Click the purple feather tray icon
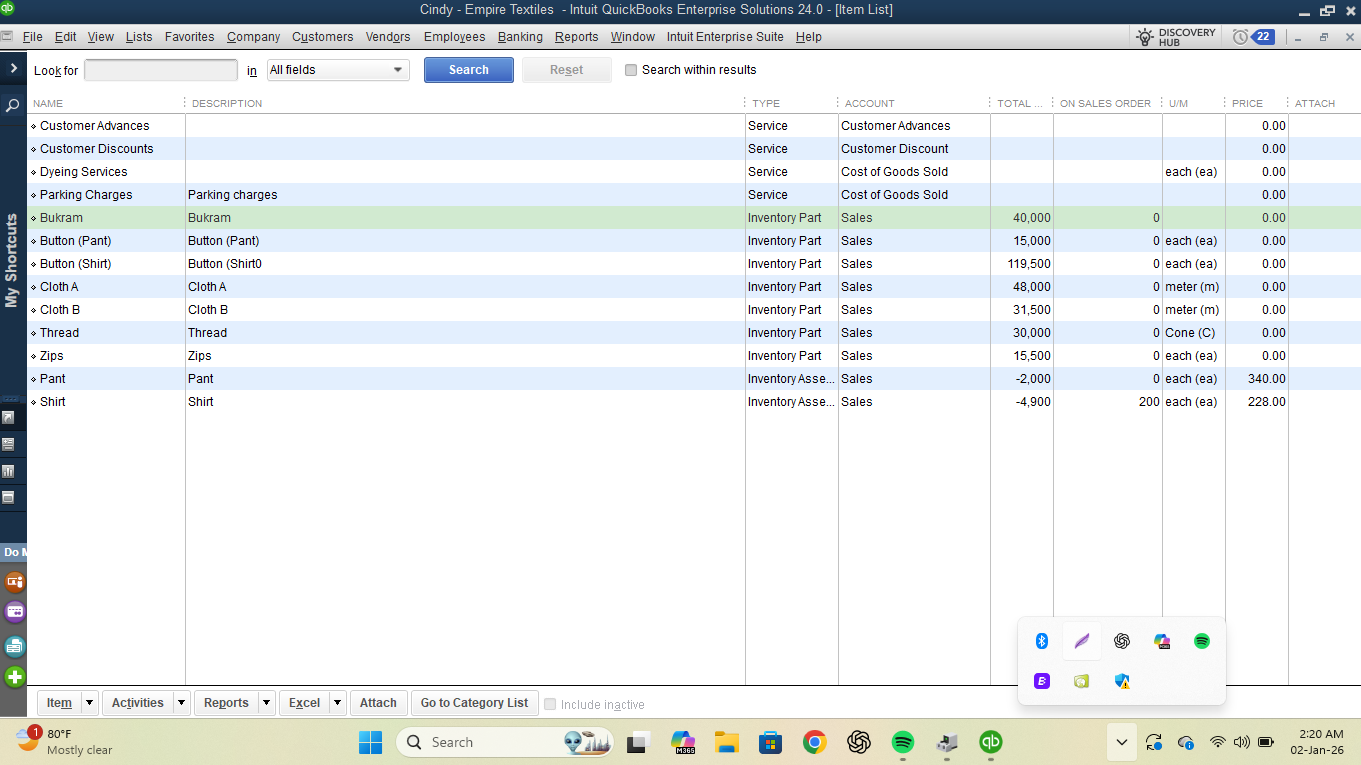Image resolution: width=1361 pixels, height=765 pixels. [1081, 641]
